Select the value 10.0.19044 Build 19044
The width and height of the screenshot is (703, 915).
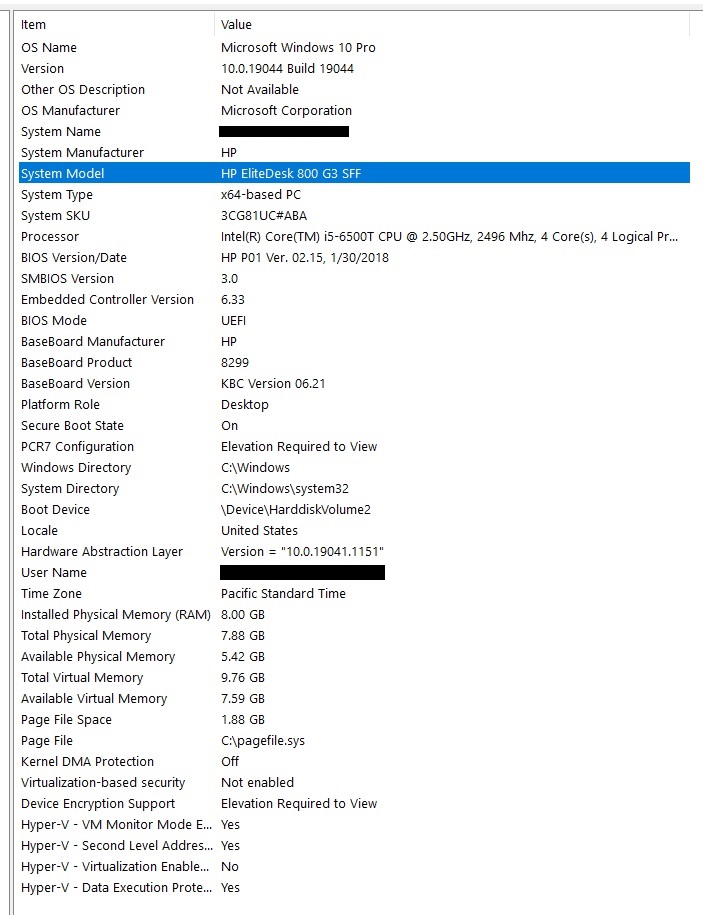point(287,68)
